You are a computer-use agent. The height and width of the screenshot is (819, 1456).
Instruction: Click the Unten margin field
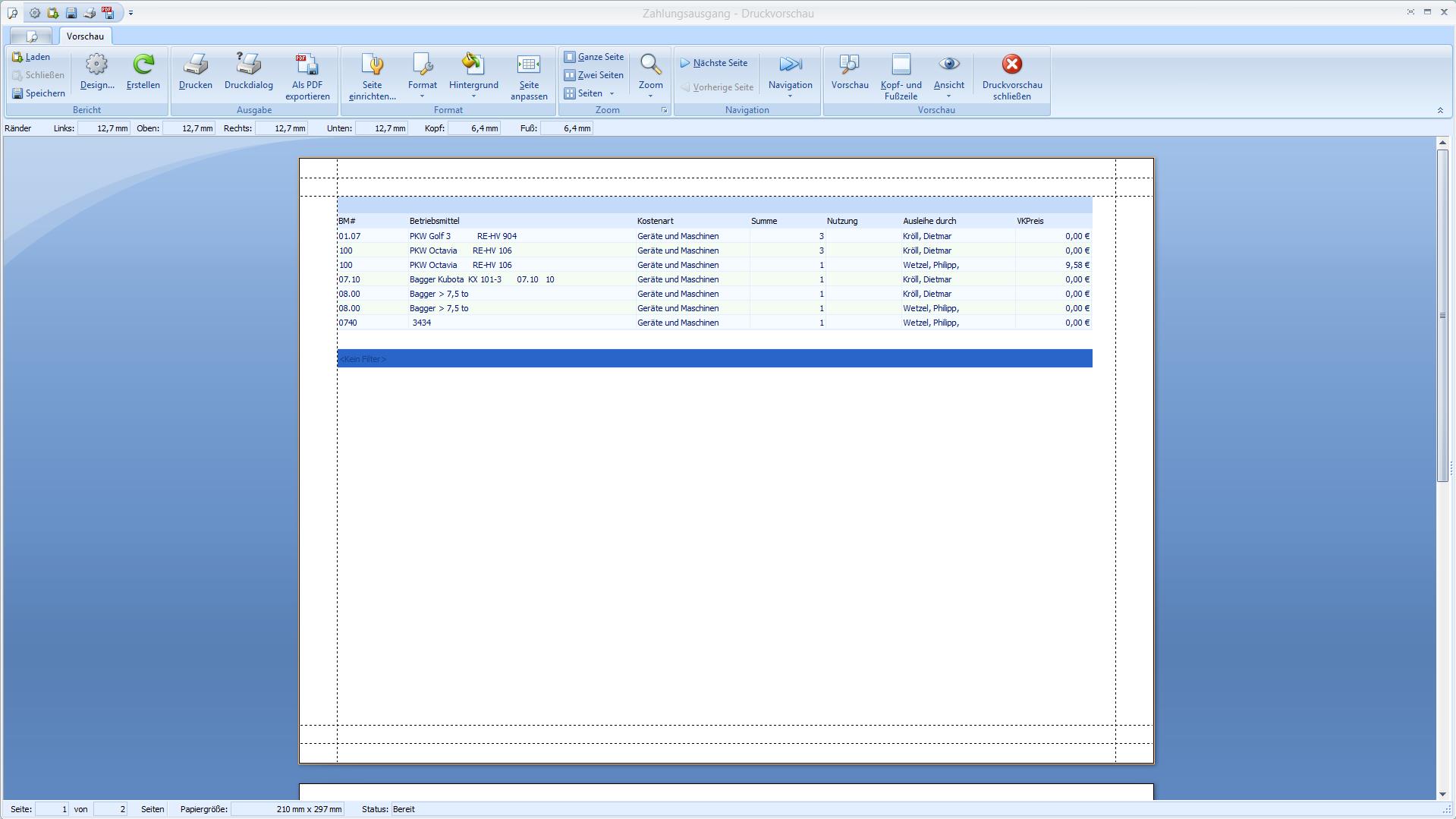[x=381, y=128]
